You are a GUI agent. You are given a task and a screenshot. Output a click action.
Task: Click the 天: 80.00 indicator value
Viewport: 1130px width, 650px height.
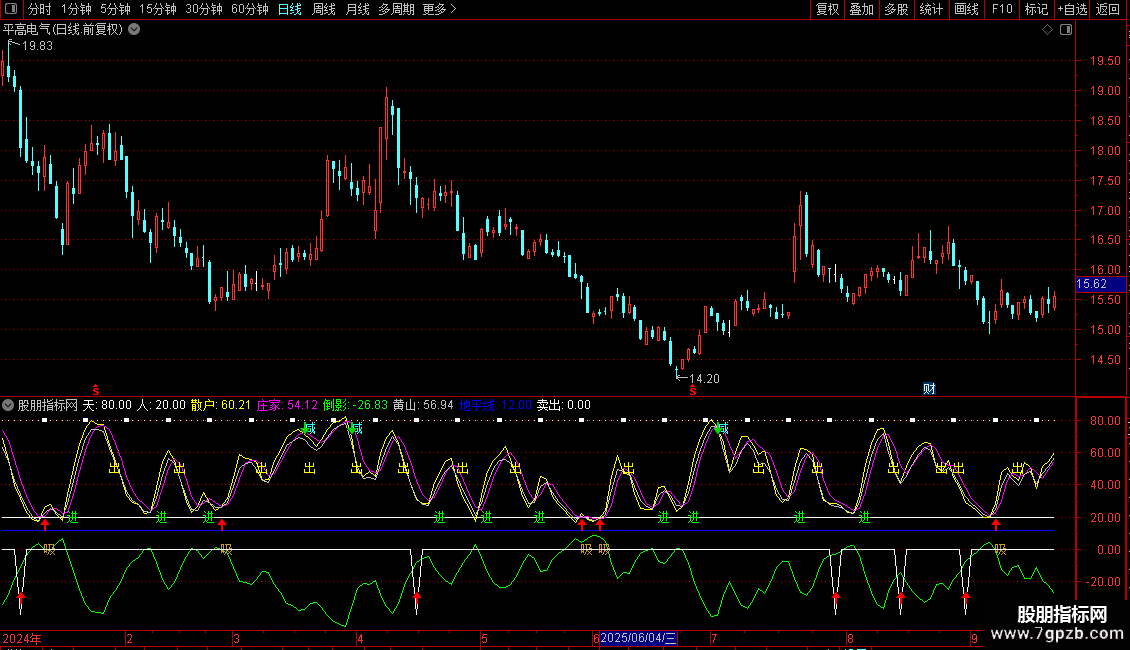tap(107, 405)
